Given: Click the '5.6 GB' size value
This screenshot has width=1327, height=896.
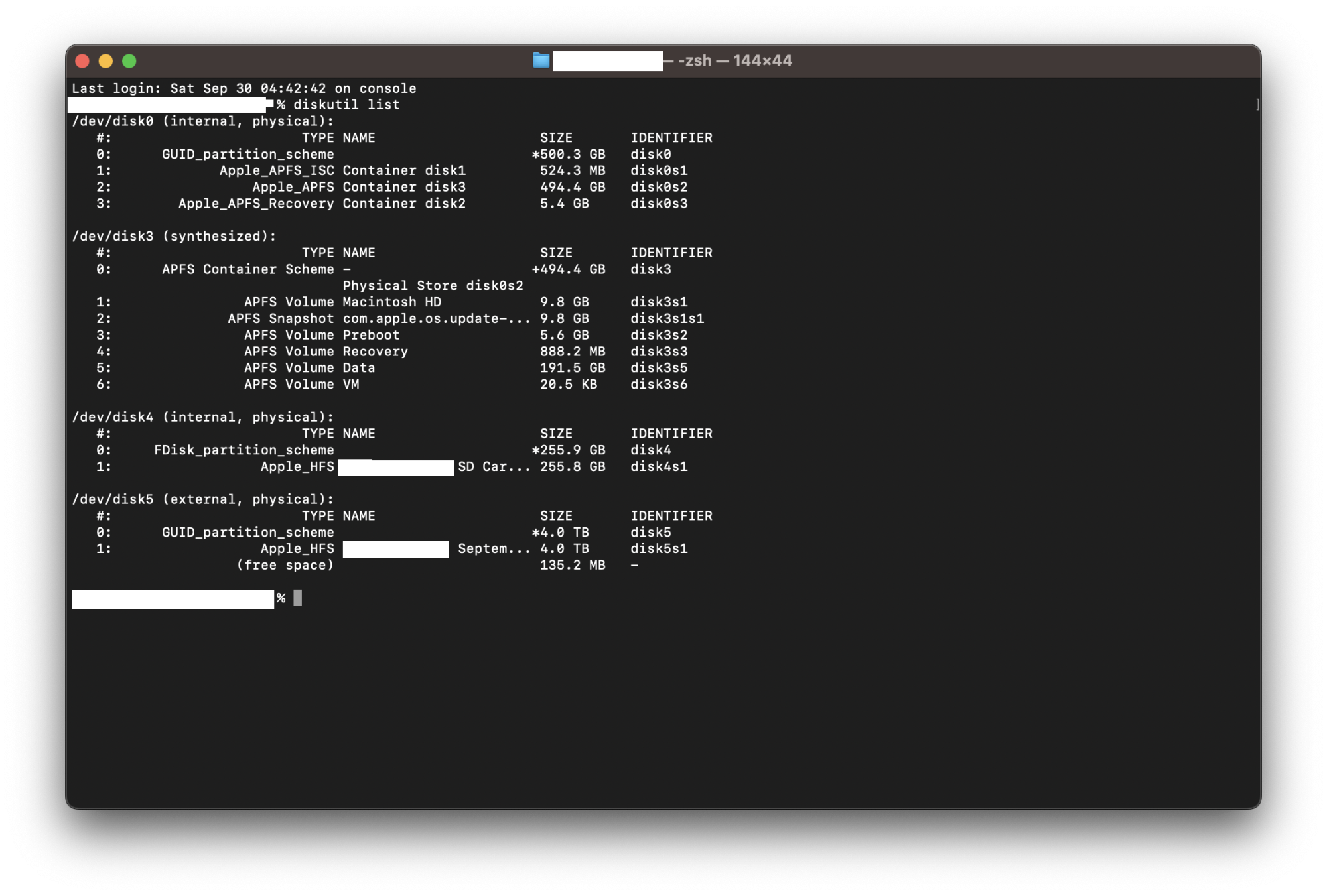Looking at the screenshot, I should pos(564,335).
